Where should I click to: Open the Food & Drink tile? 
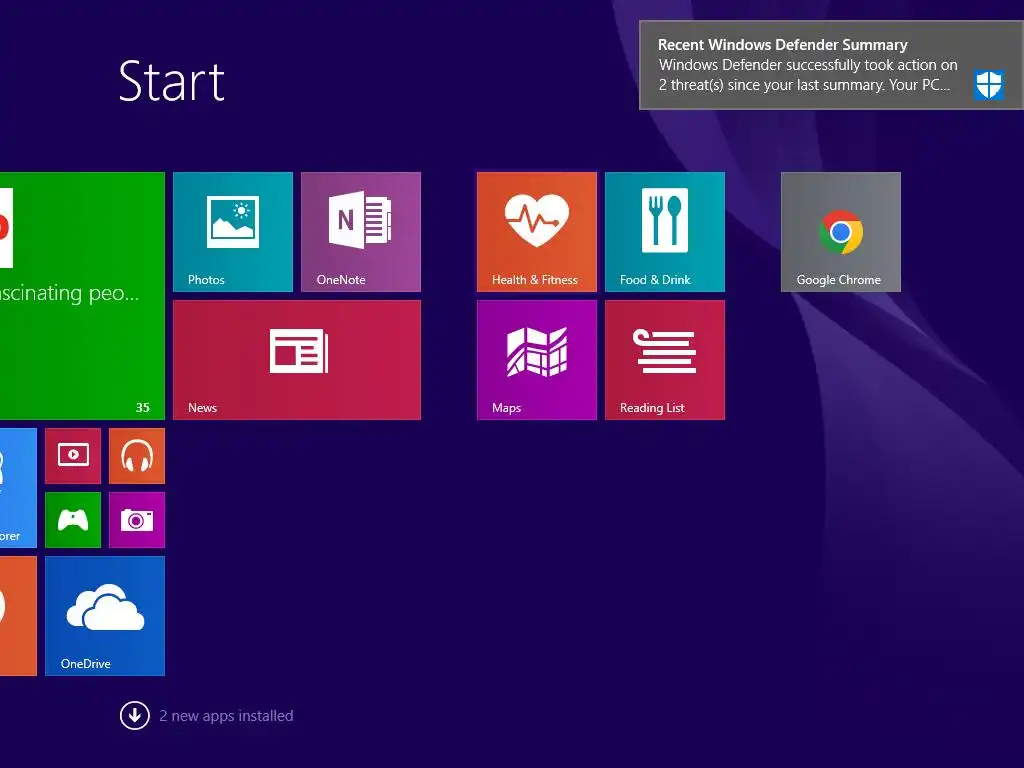664,232
